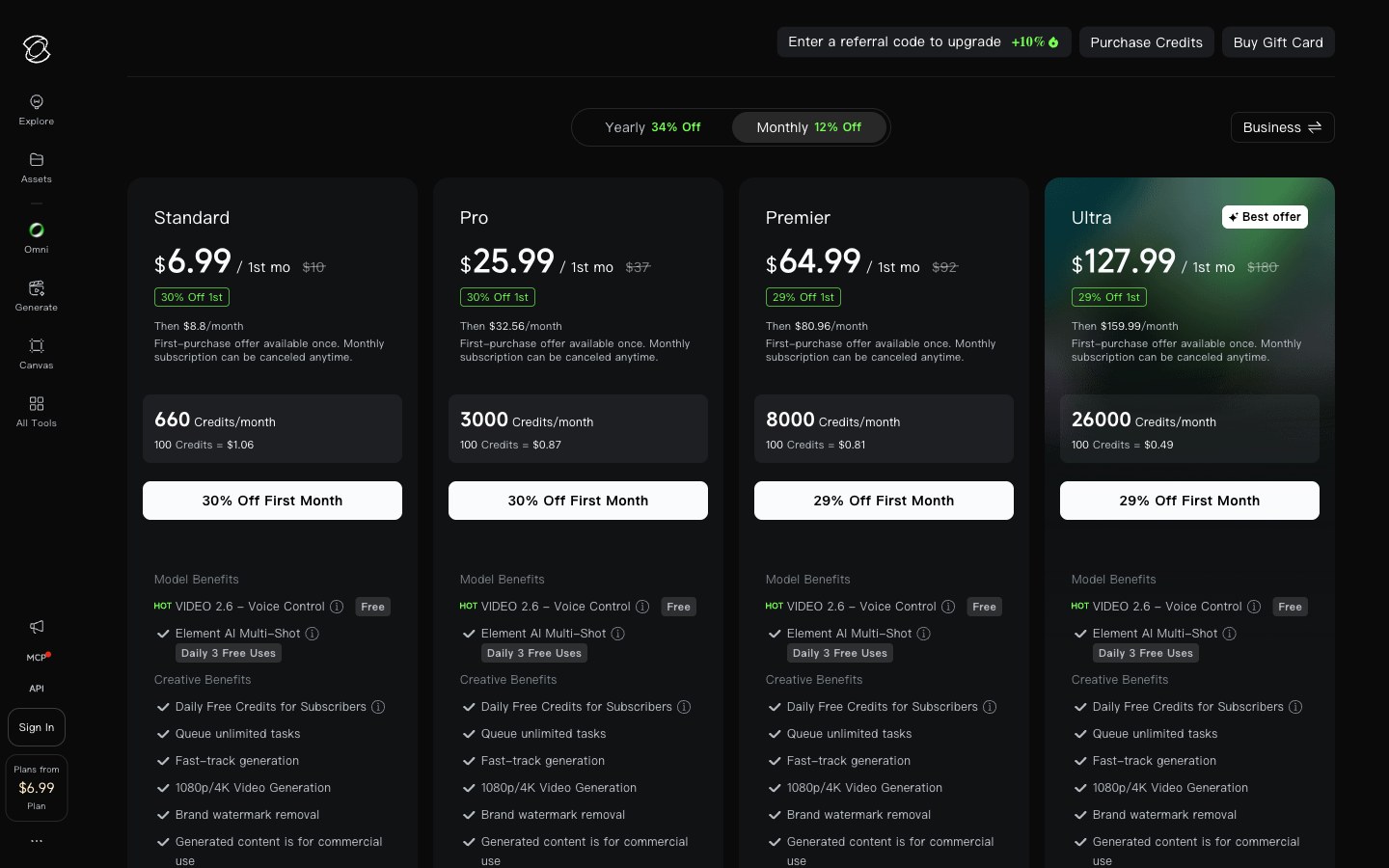Click Premier Daily 3 Free Uses tag
This screenshot has width=1389, height=868.
click(840, 653)
